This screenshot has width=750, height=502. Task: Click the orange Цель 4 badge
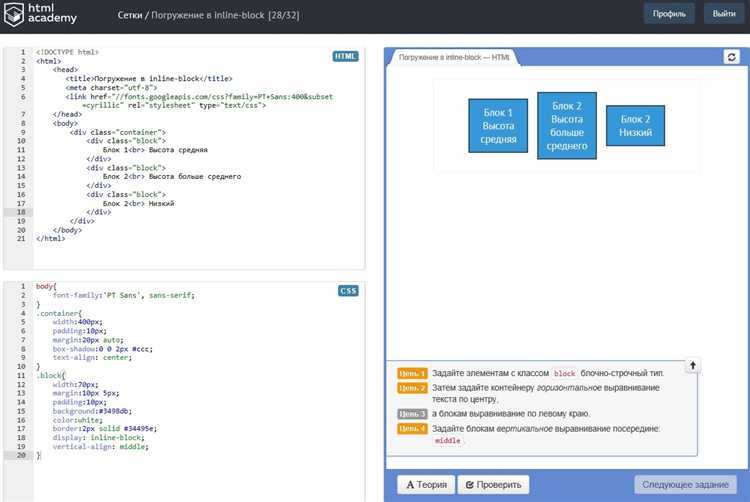(412, 429)
